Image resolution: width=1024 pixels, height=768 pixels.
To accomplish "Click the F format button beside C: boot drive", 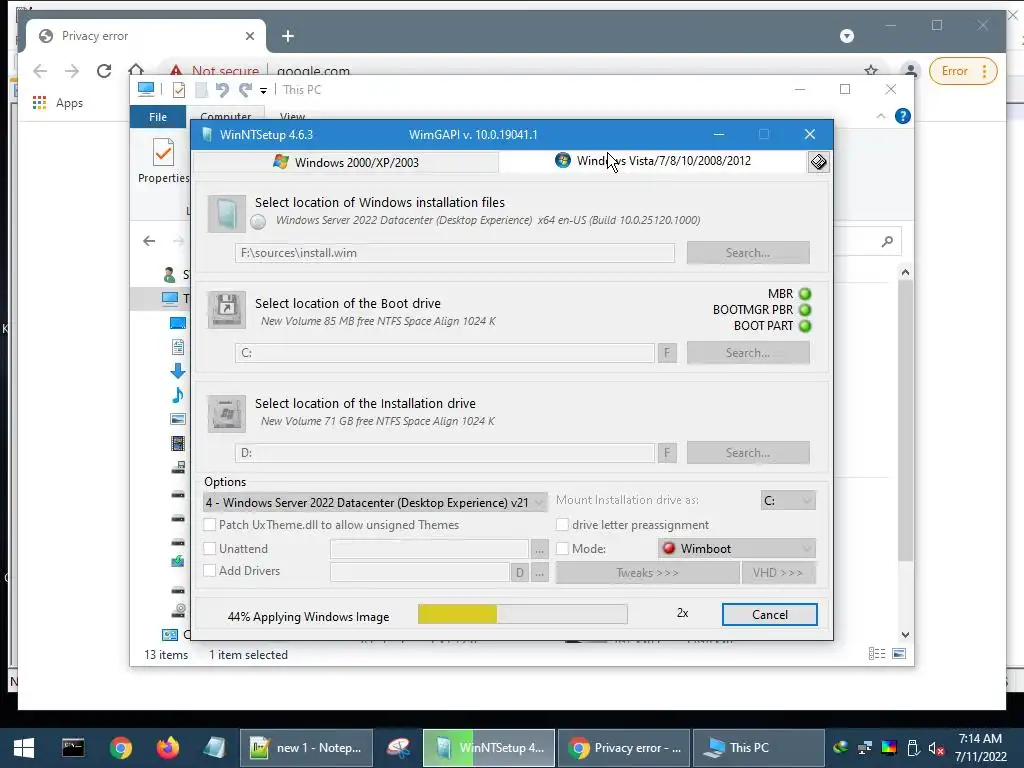I will [x=667, y=353].
